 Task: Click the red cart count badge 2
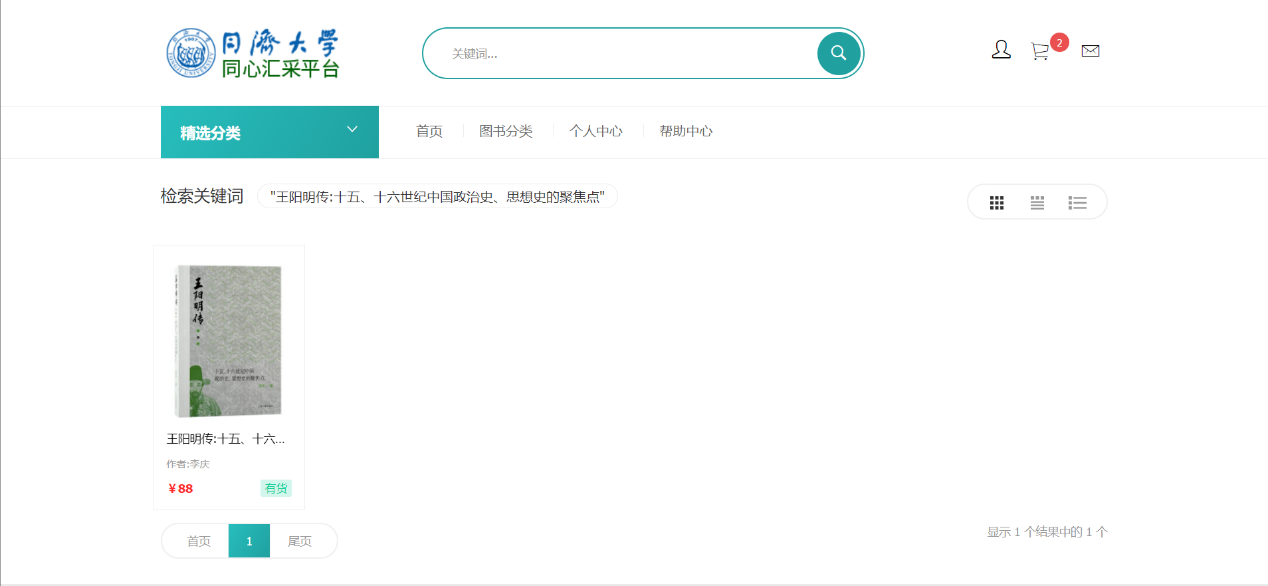point(1059,42)
